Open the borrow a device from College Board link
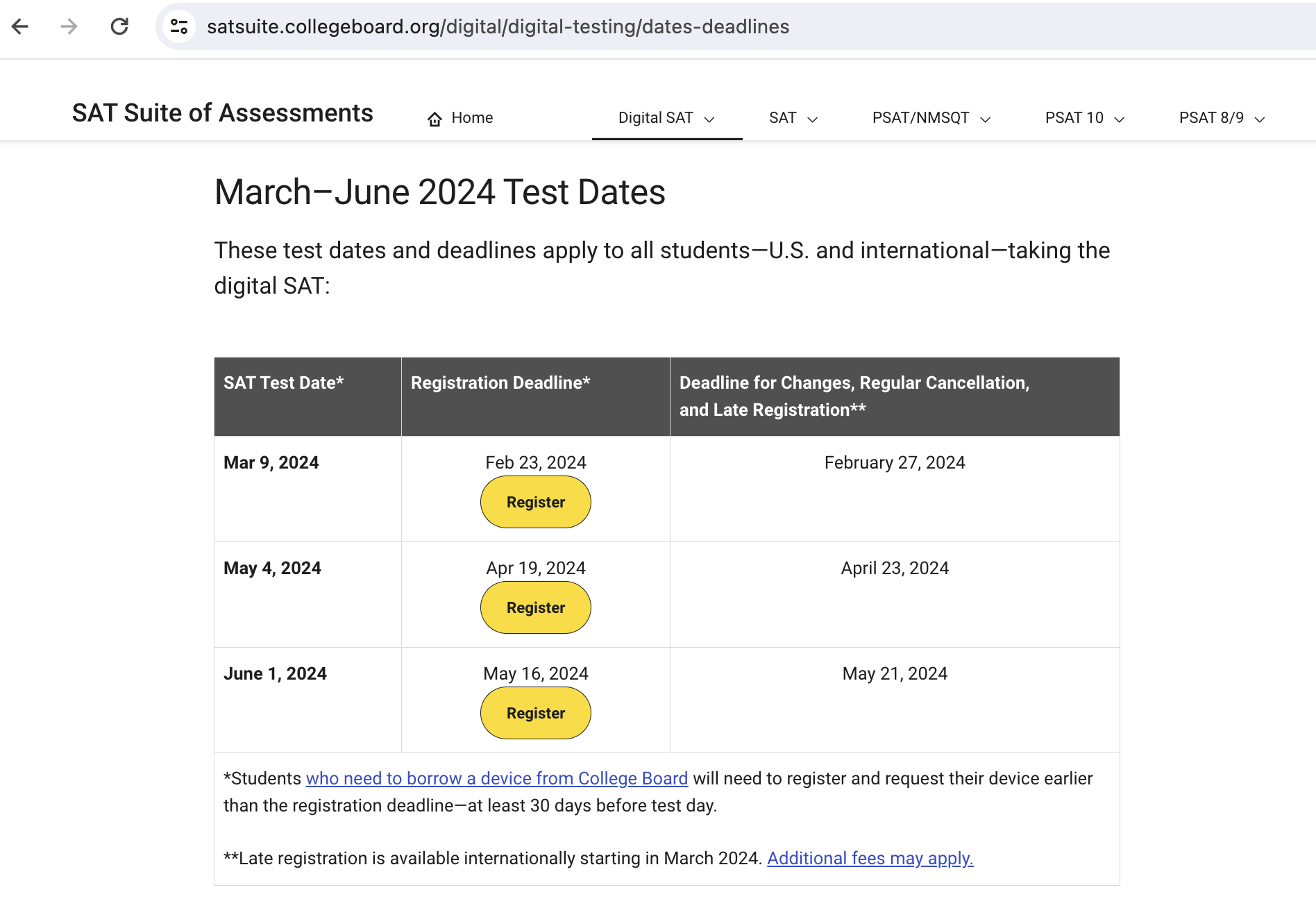 [x=497, y=779]
